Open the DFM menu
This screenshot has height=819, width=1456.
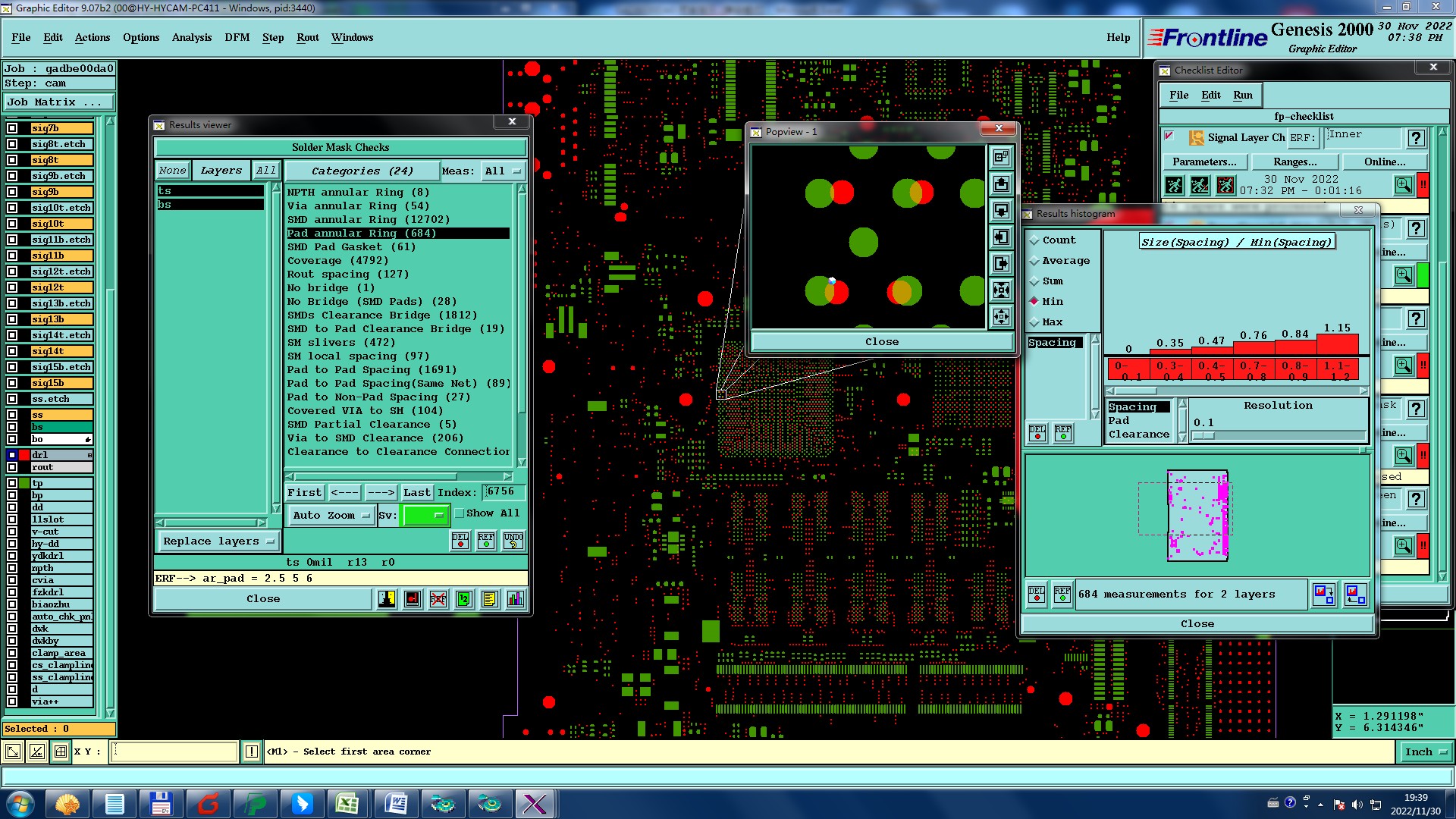pos(237,37)
